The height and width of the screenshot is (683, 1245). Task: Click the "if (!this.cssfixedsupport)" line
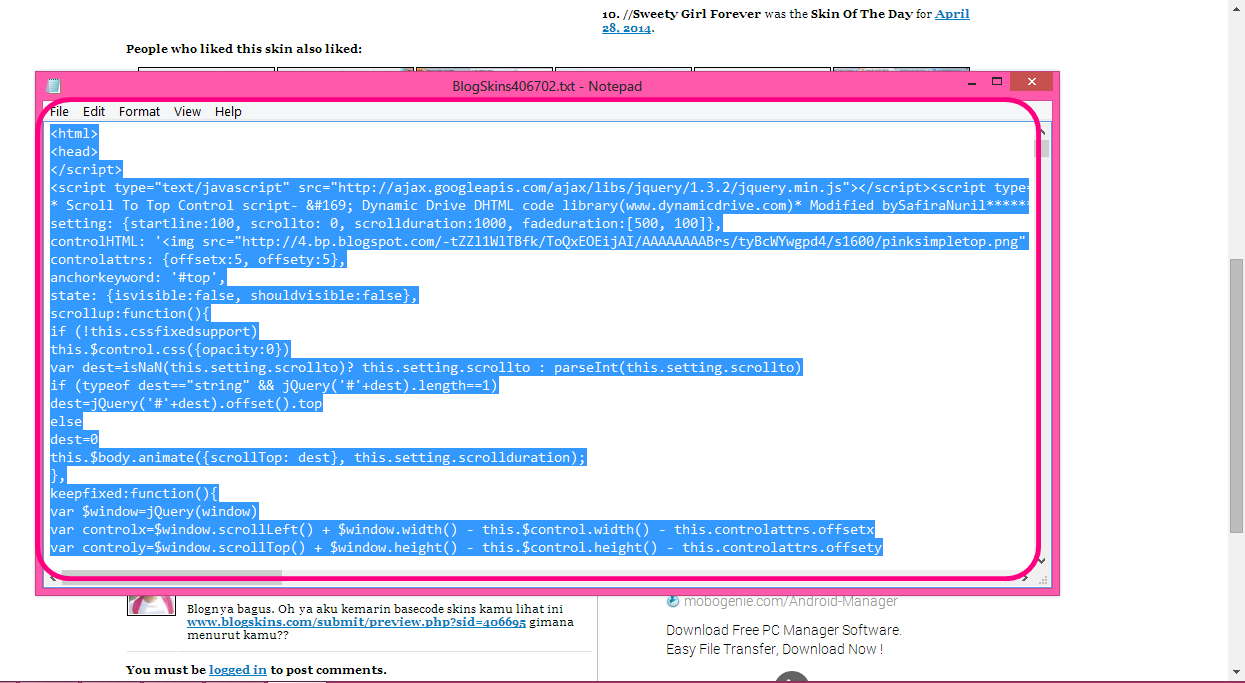154,331
